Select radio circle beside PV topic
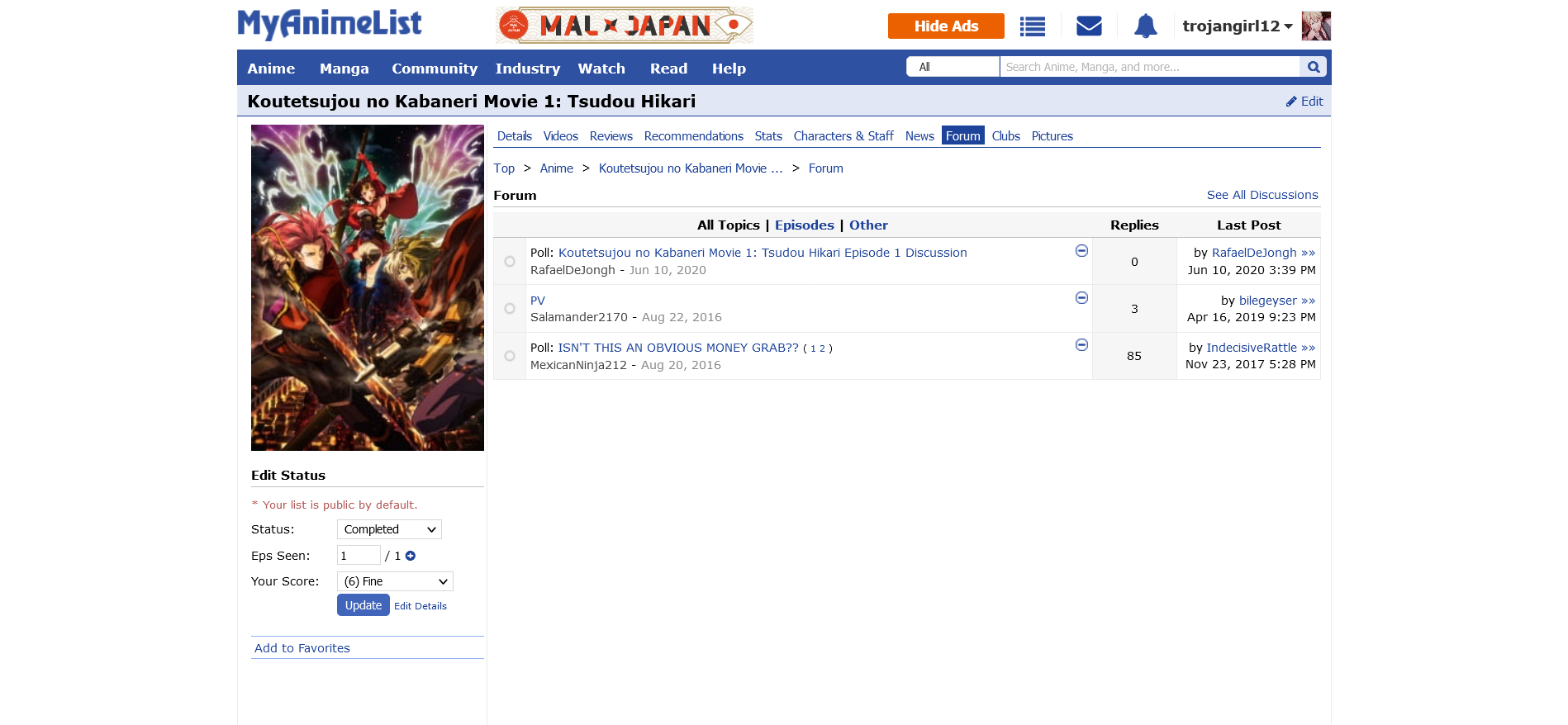The width and height of the screenshot is (1568, 725). tap(510, 309)
